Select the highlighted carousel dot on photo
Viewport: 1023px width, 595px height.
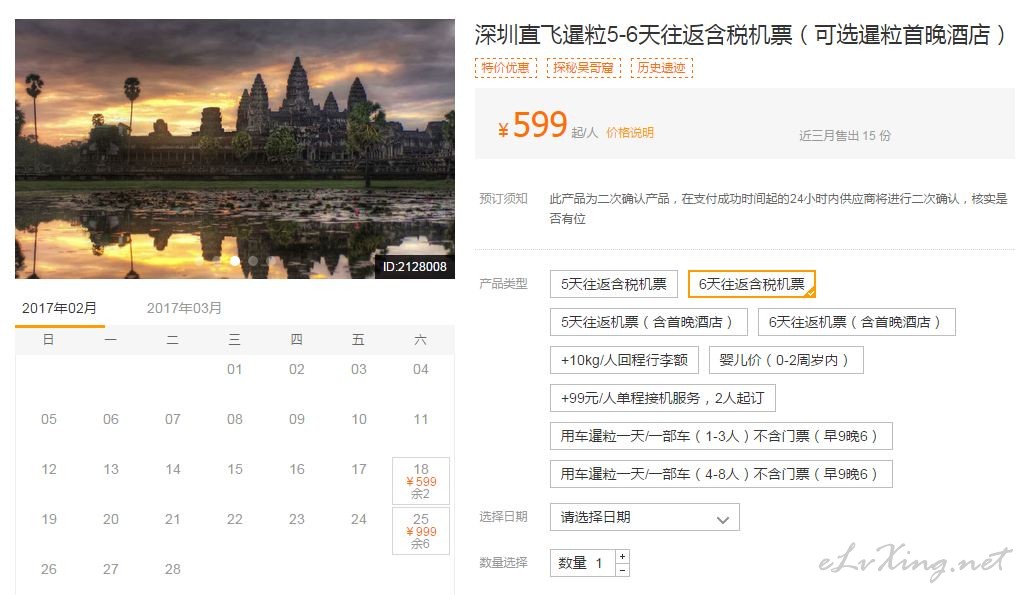coord(235,260)
